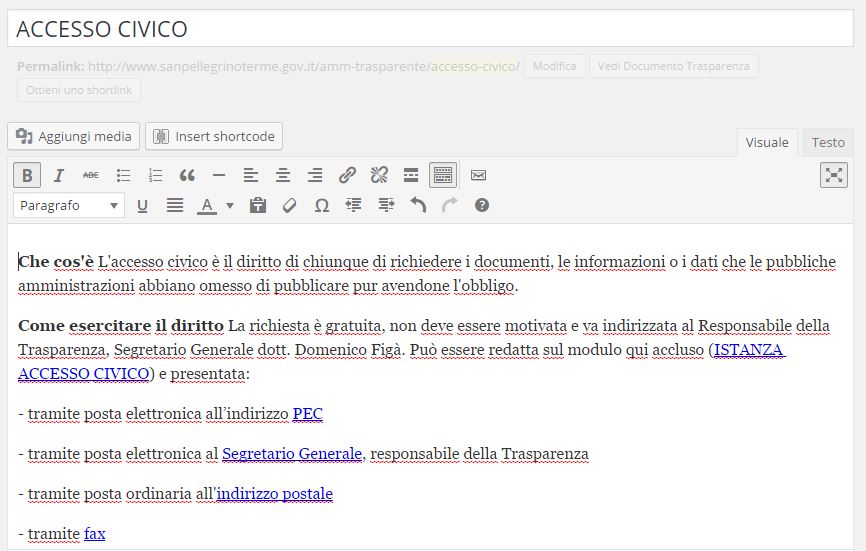
Task: Enter distraction-free fullscreen mode
Action: pyautogui.click(x=833, y=176)
